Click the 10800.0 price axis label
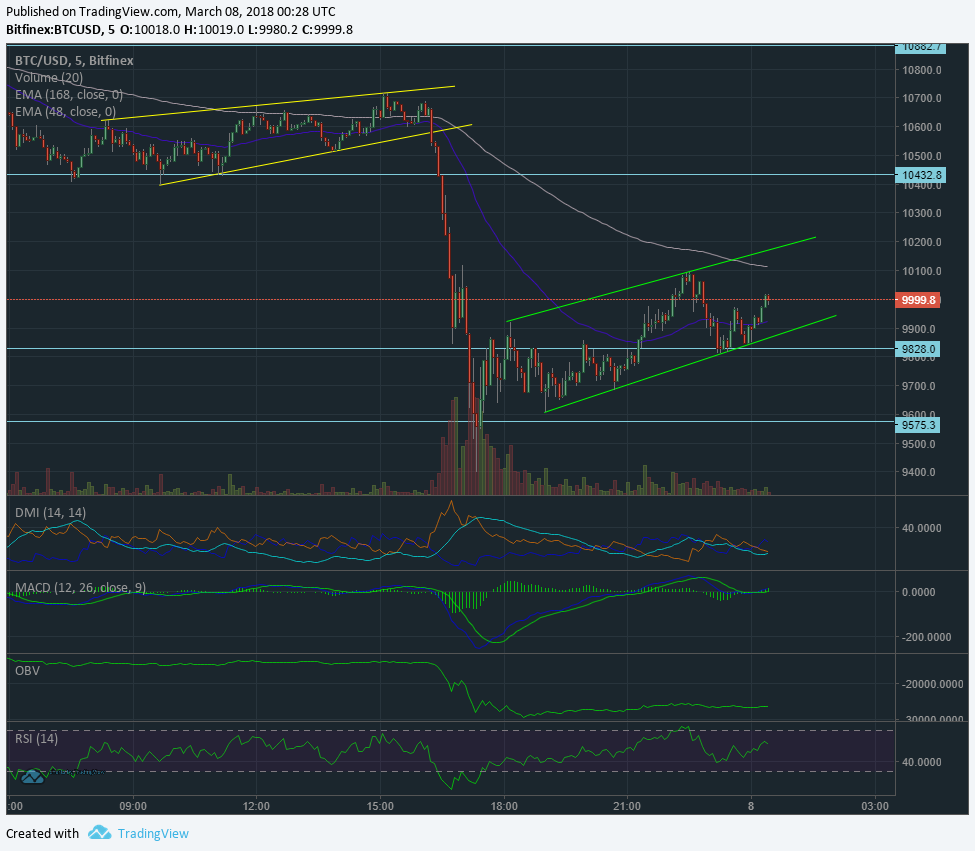This screenshot has height=851, width=975. 922,70
